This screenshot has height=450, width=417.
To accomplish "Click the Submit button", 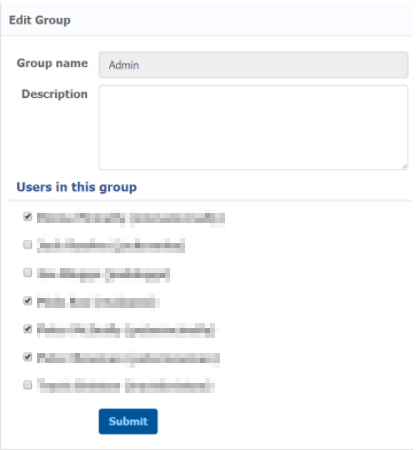I will pos(128,421).
